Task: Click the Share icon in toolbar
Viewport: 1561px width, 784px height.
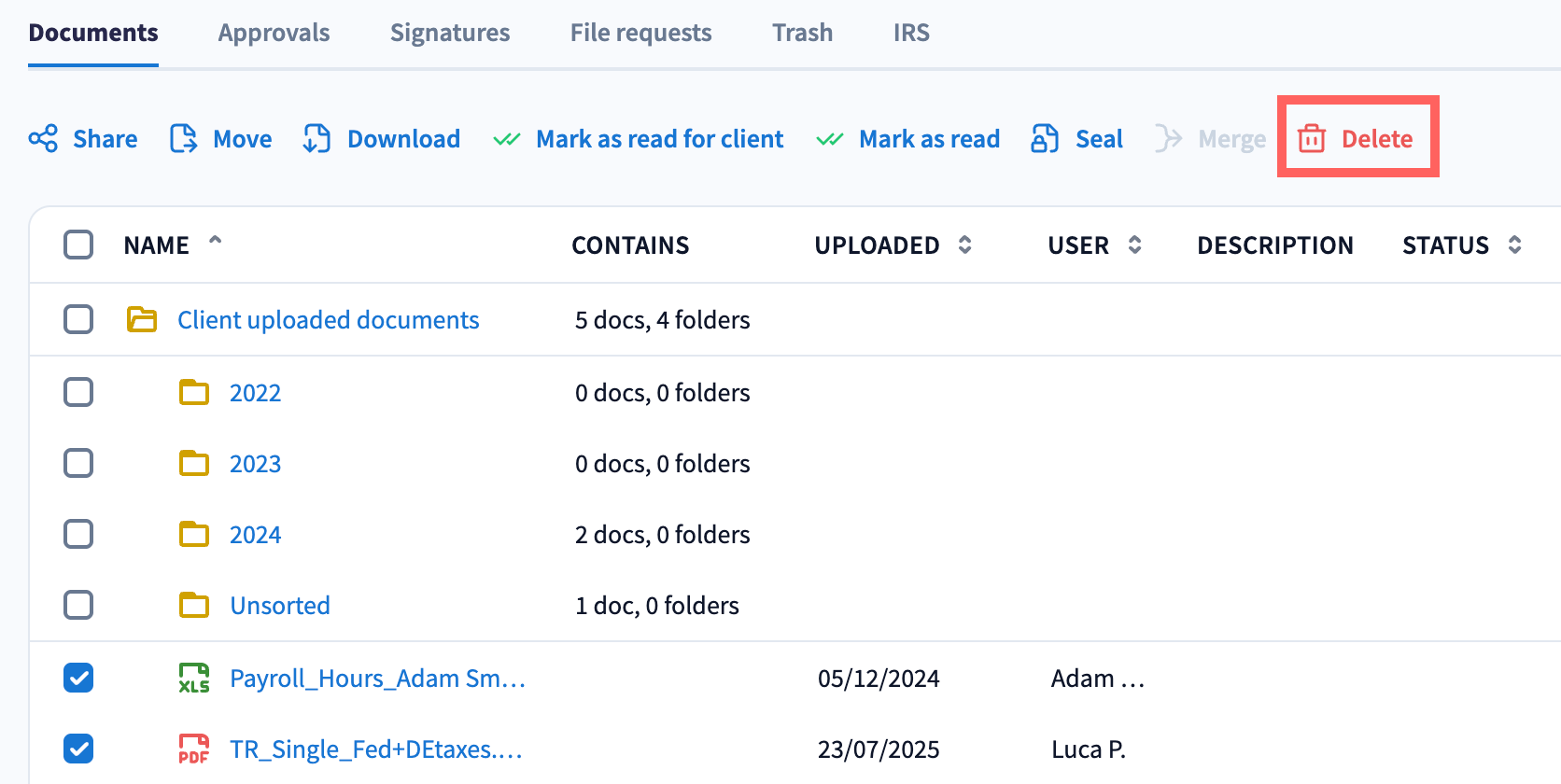Action: (43, 139)
